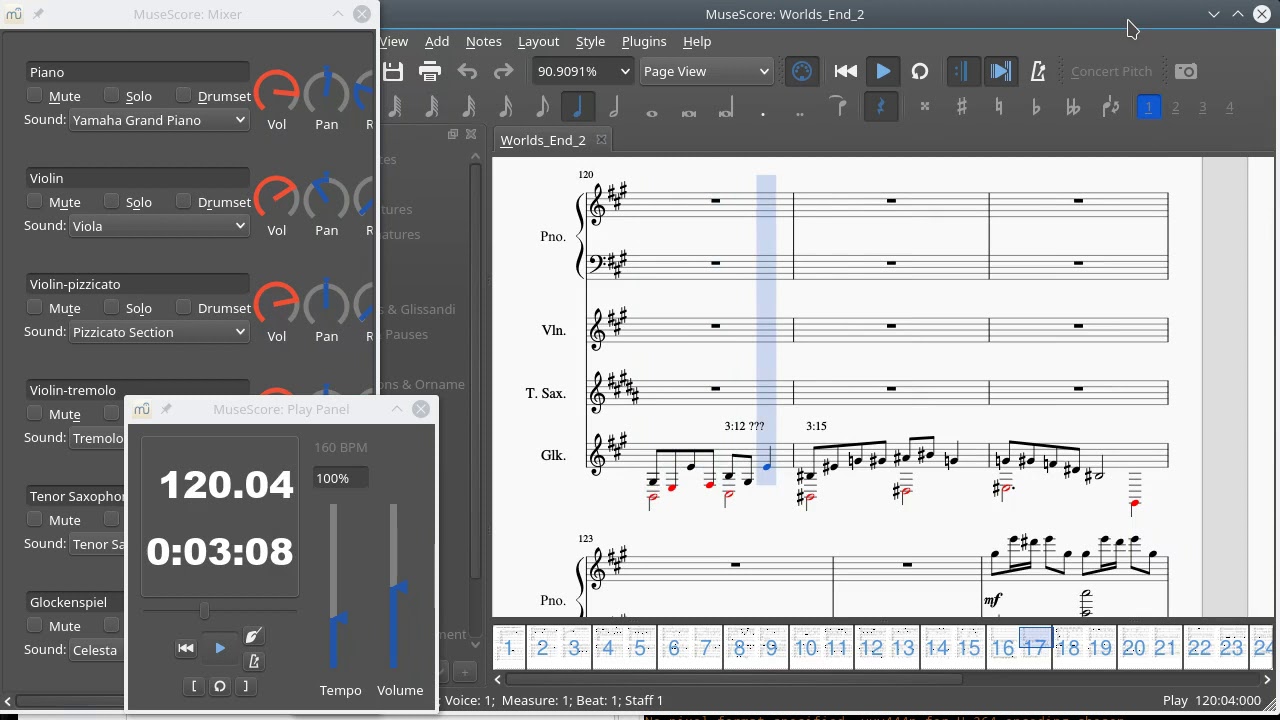Toggle loop playback in the main toolbar
Screen dimensions: 1280x720
pos(920,71)
